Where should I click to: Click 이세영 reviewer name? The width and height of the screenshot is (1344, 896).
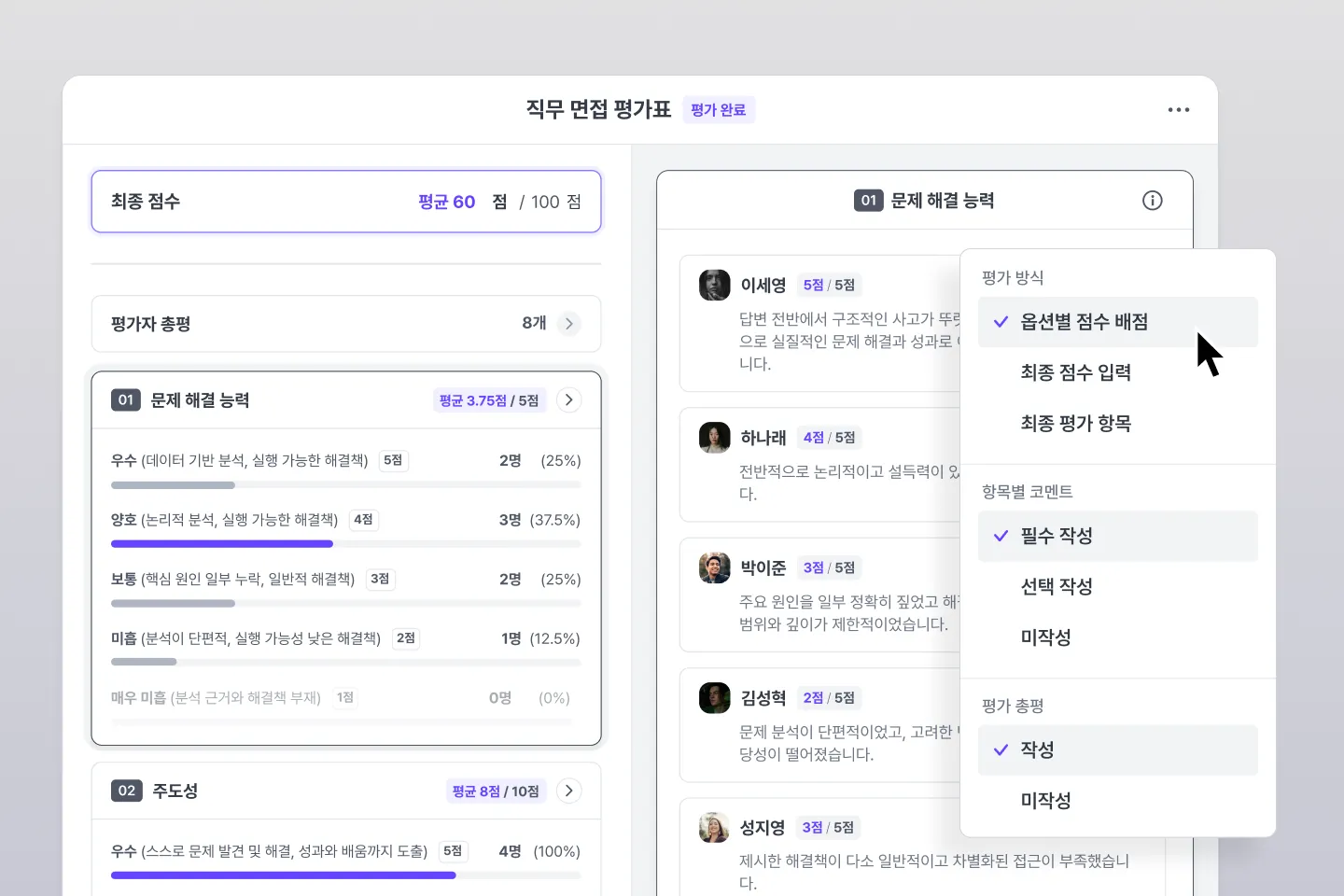pos(763,285)
